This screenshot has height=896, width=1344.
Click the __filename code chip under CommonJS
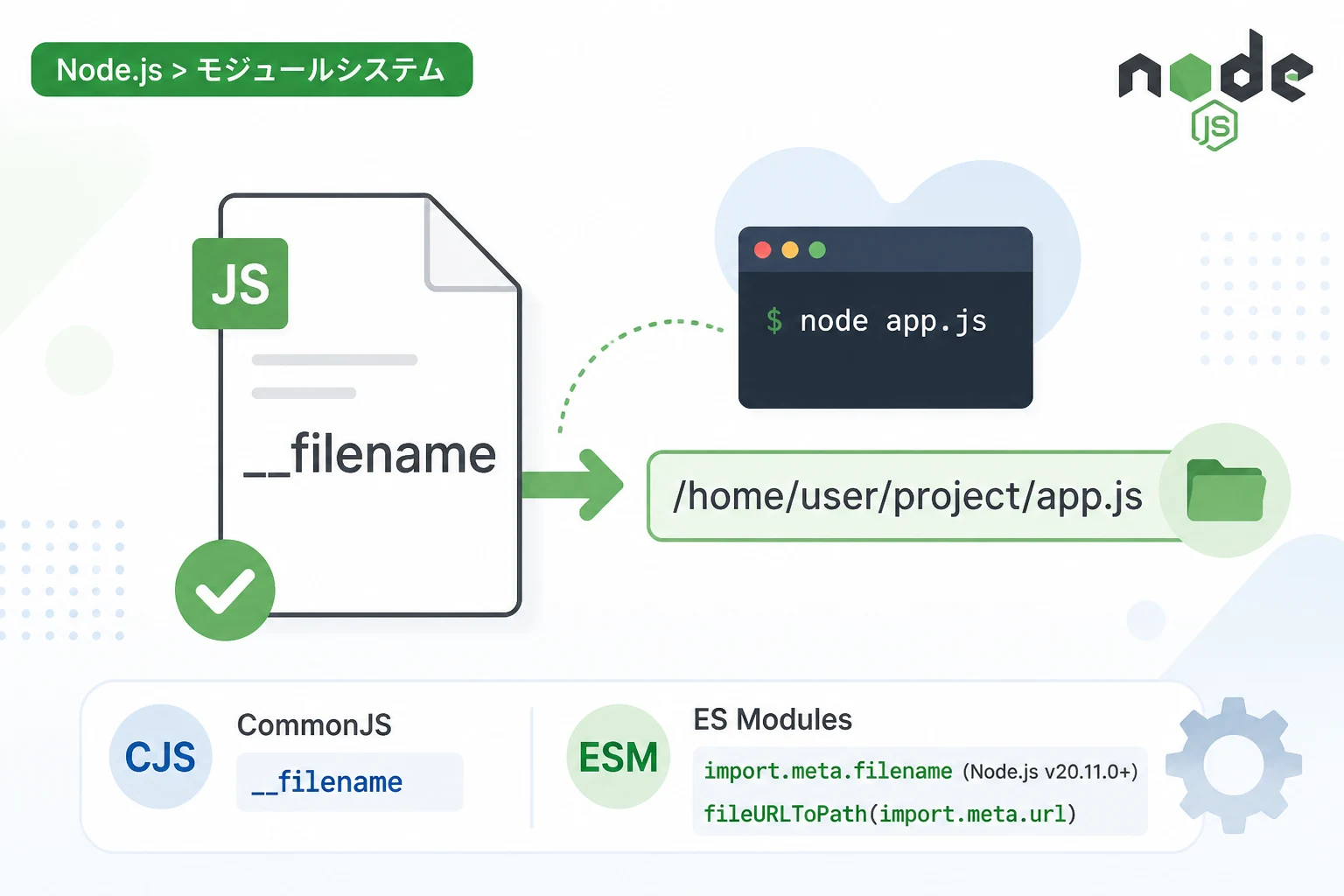(x=350, y=782)
